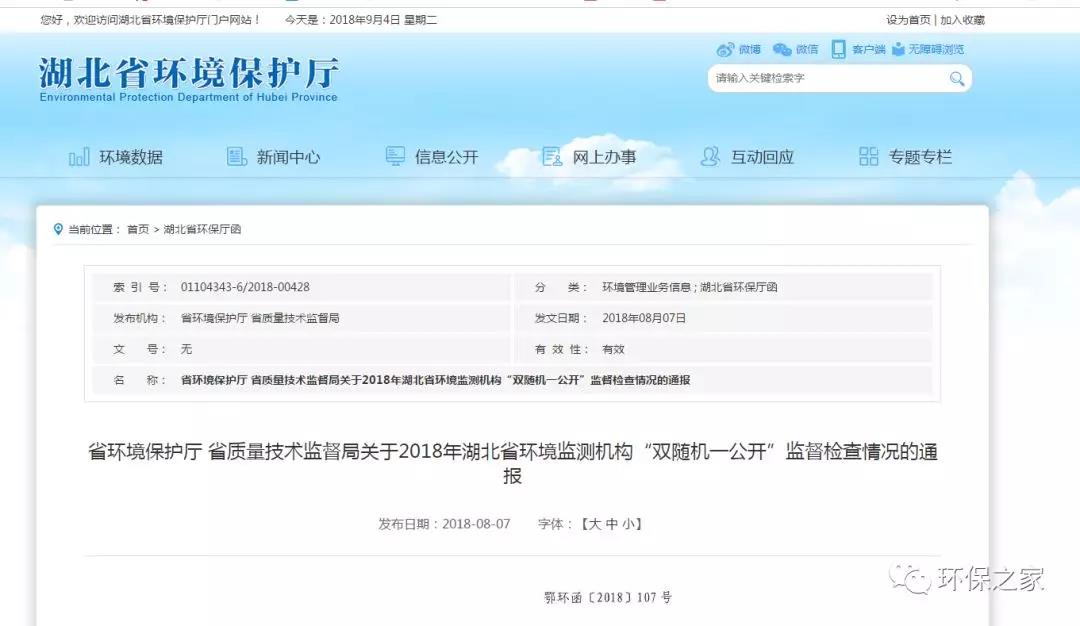1080x626 pixels.
Task: Click the search magnifier icon
Action: point(956,79)
